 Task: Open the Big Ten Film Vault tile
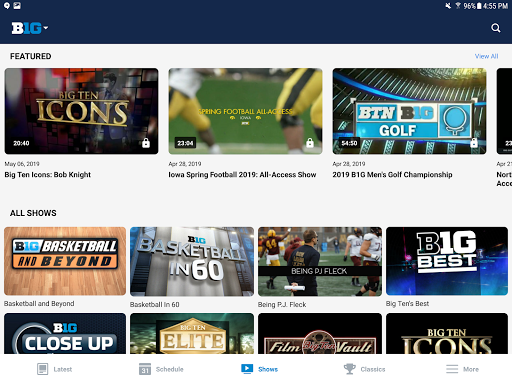click(320, 333)
